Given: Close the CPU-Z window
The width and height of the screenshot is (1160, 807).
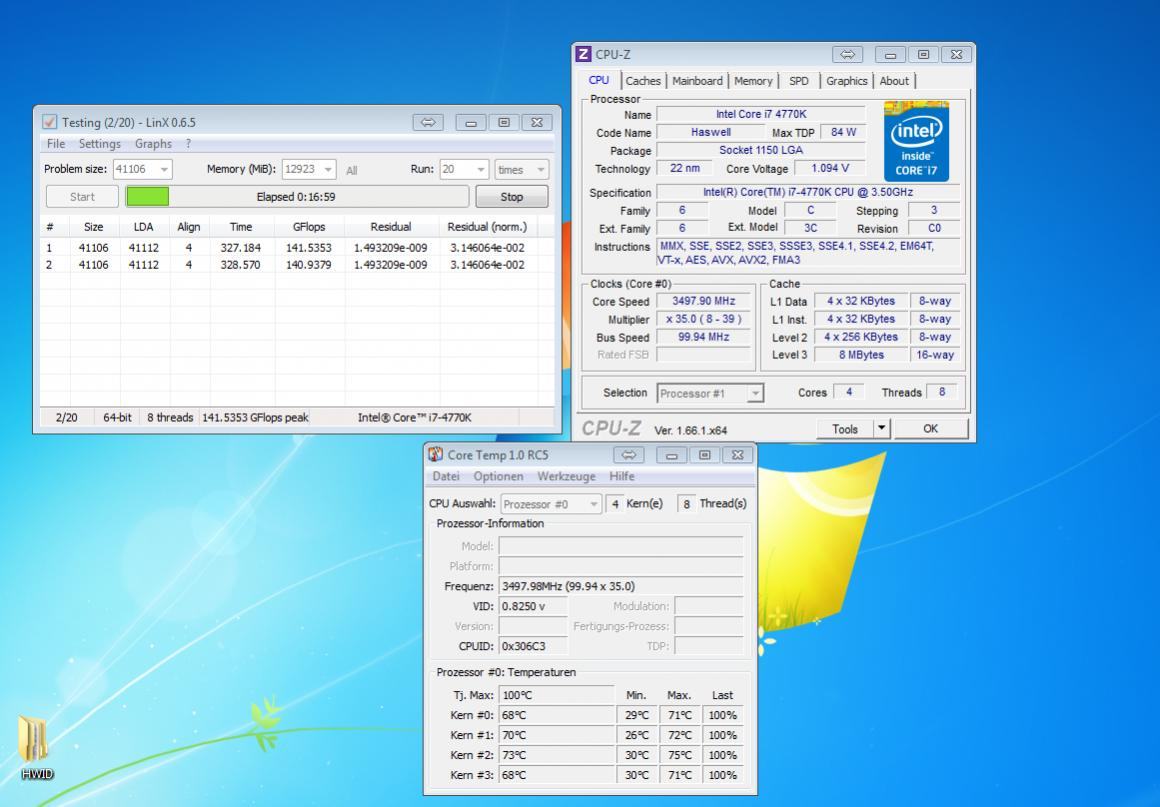Looking at the screenshot, I should (x=957, y=54).
